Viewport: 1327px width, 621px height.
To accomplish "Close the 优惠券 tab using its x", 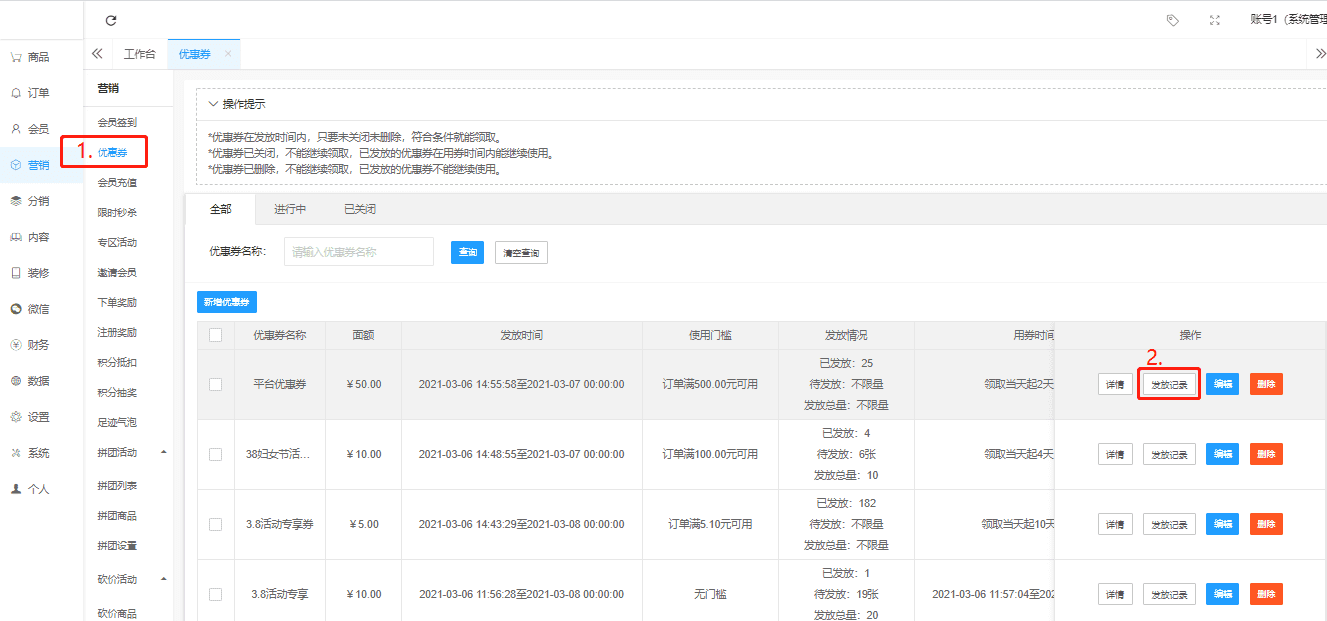I will tap(228, 54).
